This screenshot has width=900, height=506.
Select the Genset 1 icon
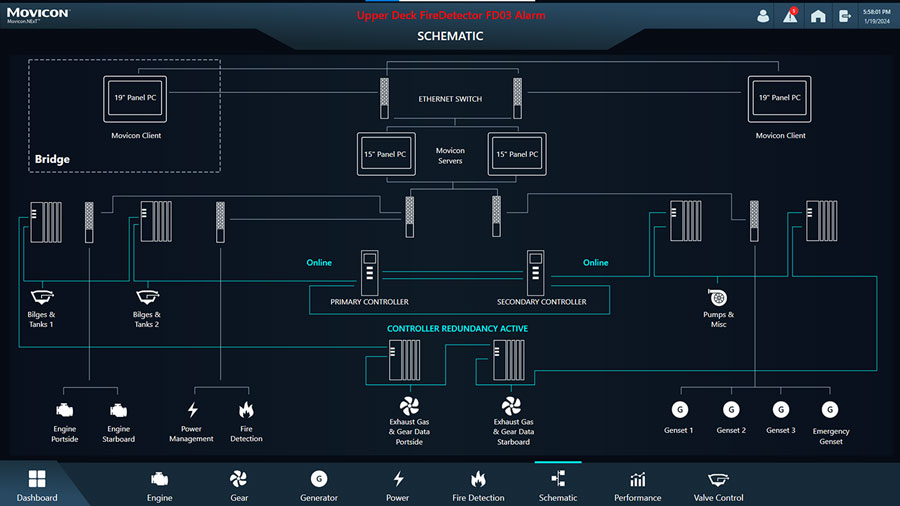[680, 410]
